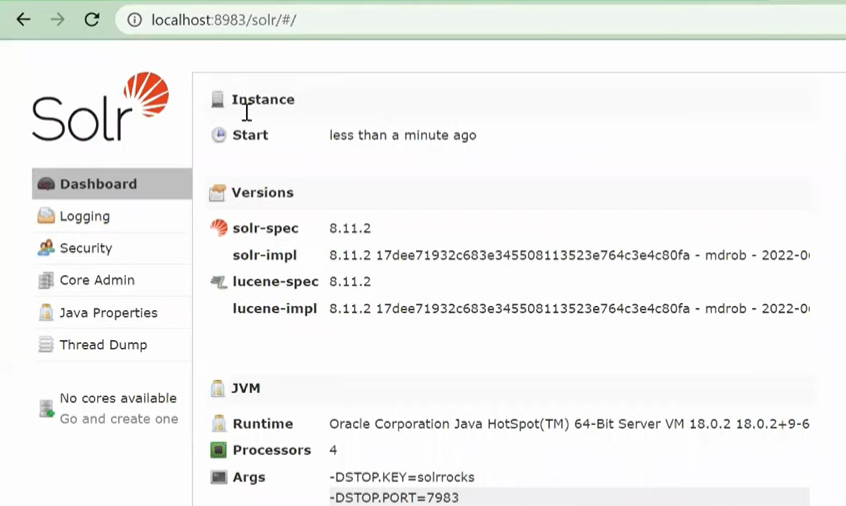Click the Core Admin server icon

46,280
